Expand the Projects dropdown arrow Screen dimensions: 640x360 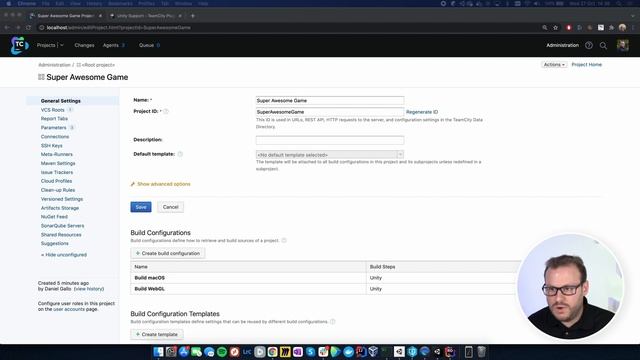pos(62,45)
